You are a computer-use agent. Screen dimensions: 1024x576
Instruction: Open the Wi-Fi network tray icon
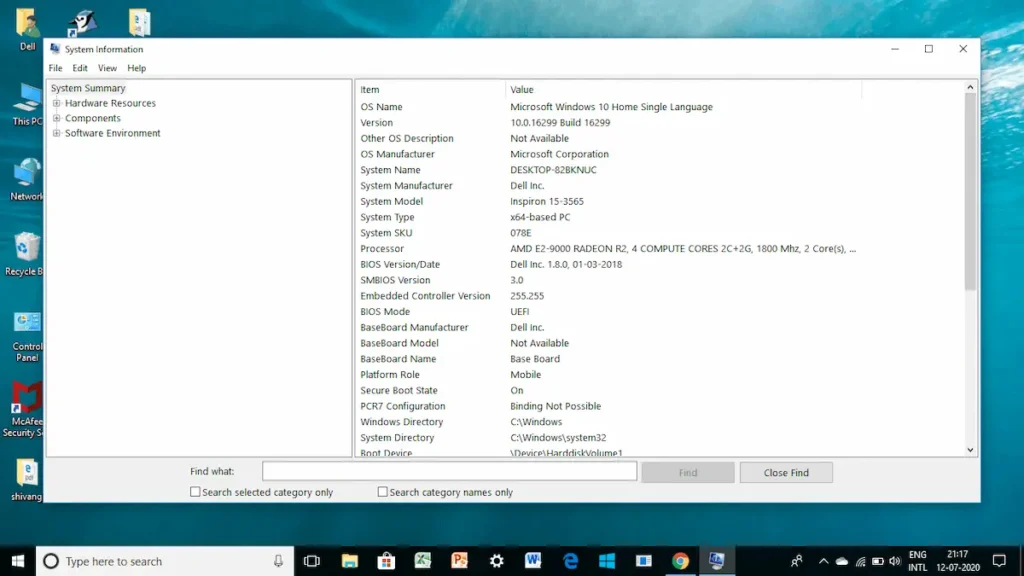[860, 561]
